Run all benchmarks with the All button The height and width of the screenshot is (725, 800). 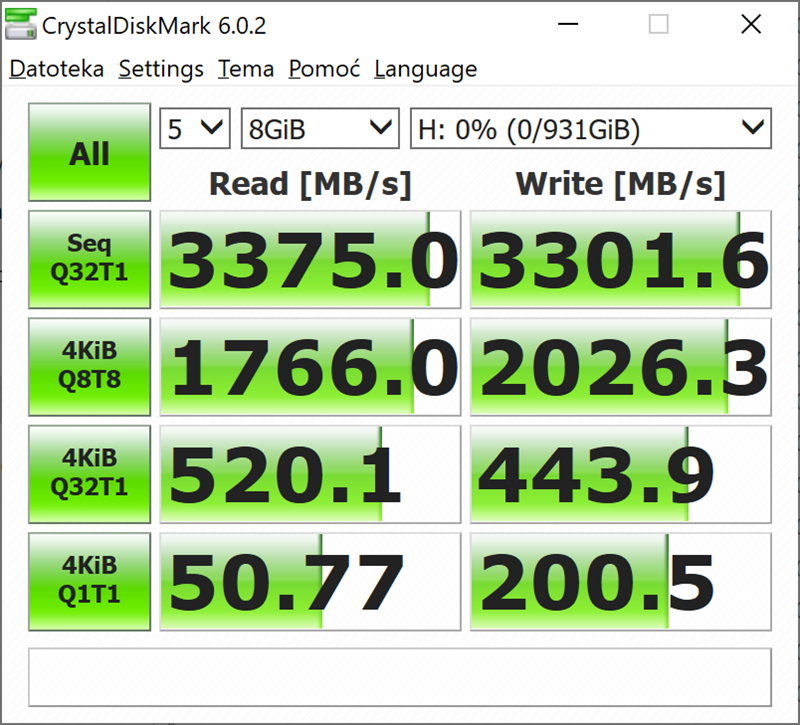pos(90,154)
